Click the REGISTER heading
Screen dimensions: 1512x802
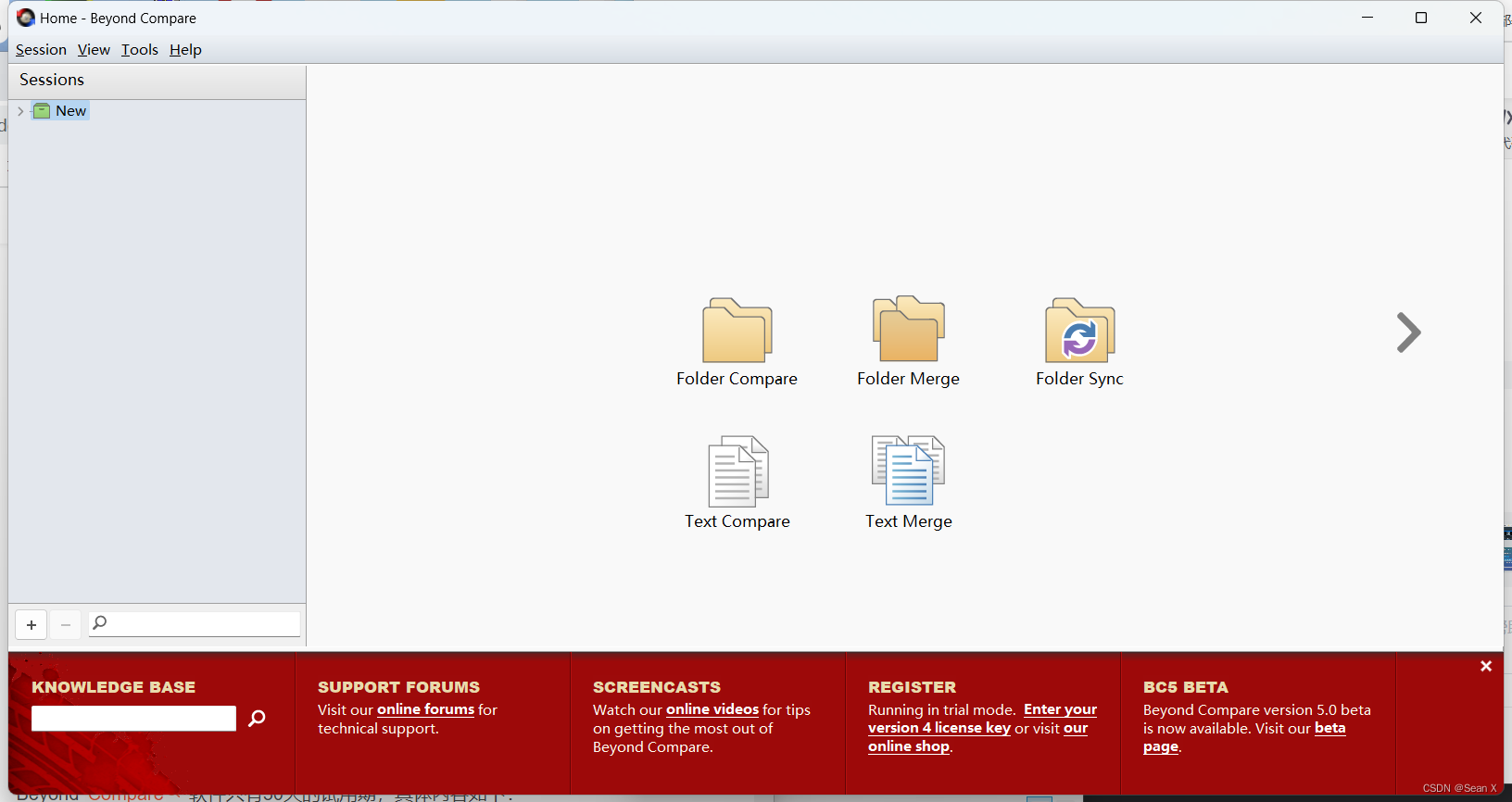coord(912,687)
